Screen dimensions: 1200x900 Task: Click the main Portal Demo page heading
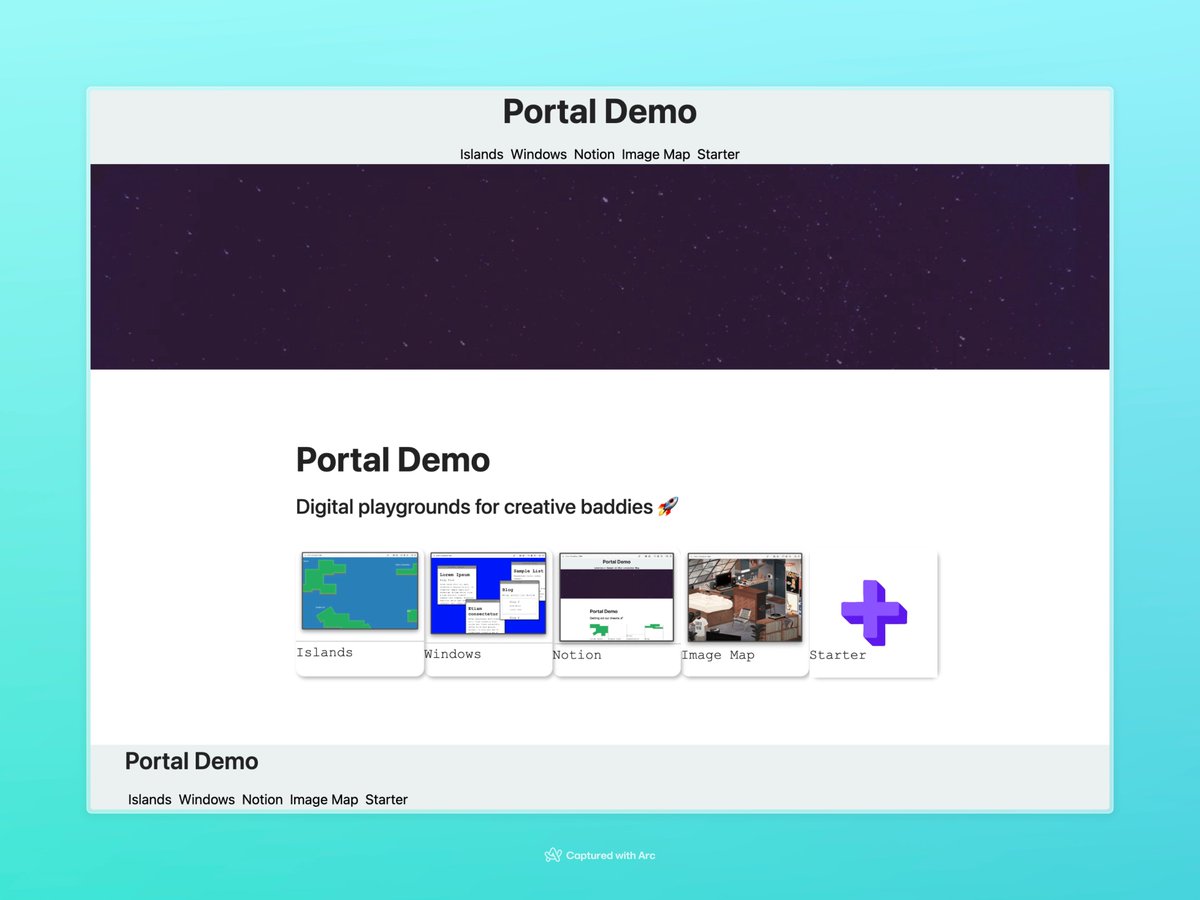tap(393, 460)
